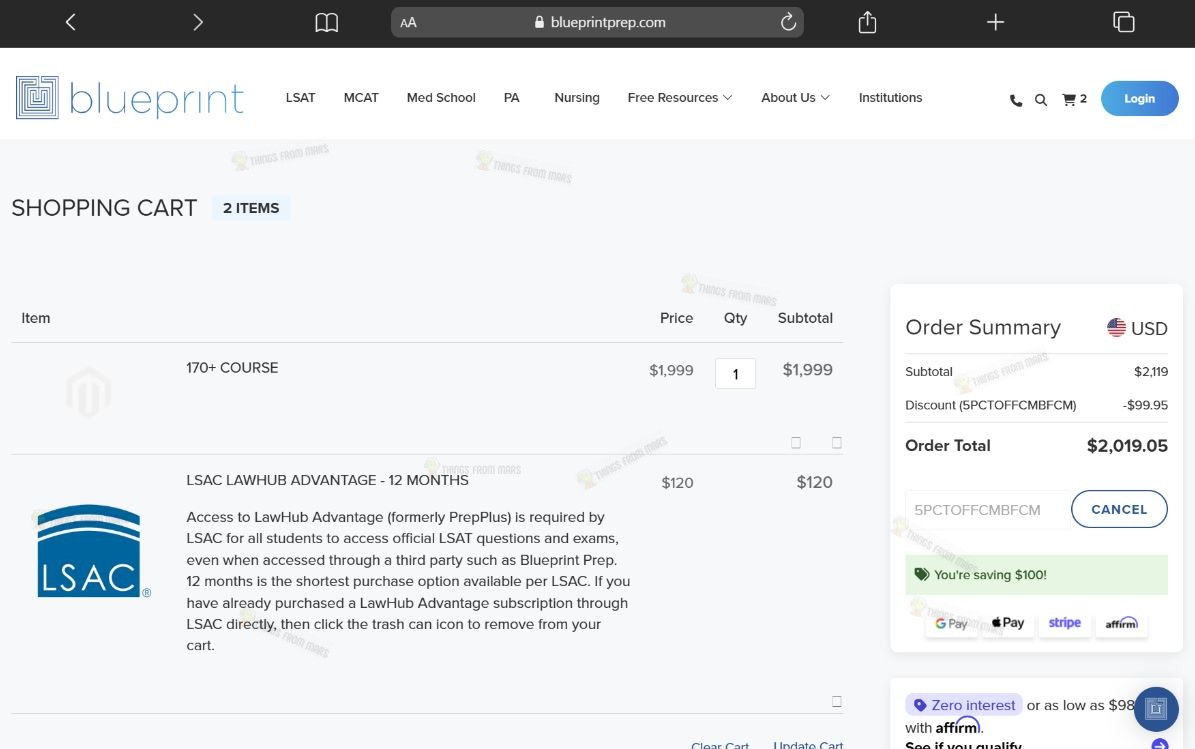The height and width of the screenshot is (749, 1195).
Task: Open the PA menu item
Action: pyautogui.click(x=511, y=98)
